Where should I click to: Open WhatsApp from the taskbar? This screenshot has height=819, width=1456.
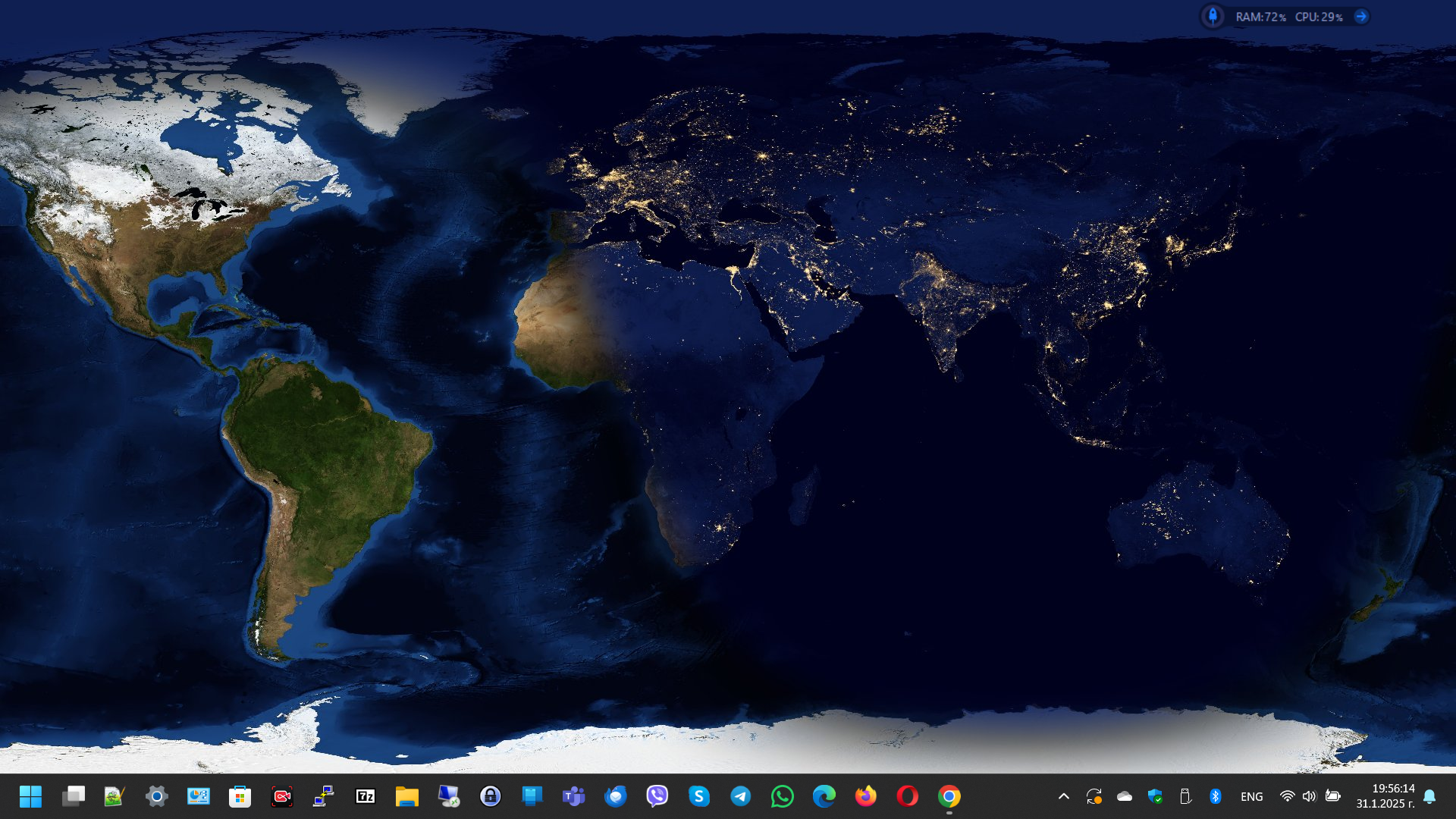(783, 796)
